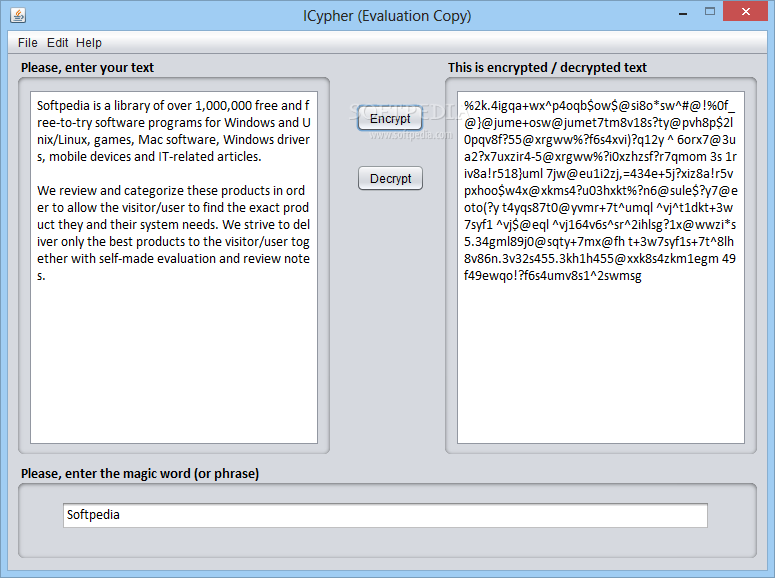The width and height of the screenshot is (775, 578).
Task: Click the encrypted line starting '8v86n.3v32s455'
Action: 600,259
